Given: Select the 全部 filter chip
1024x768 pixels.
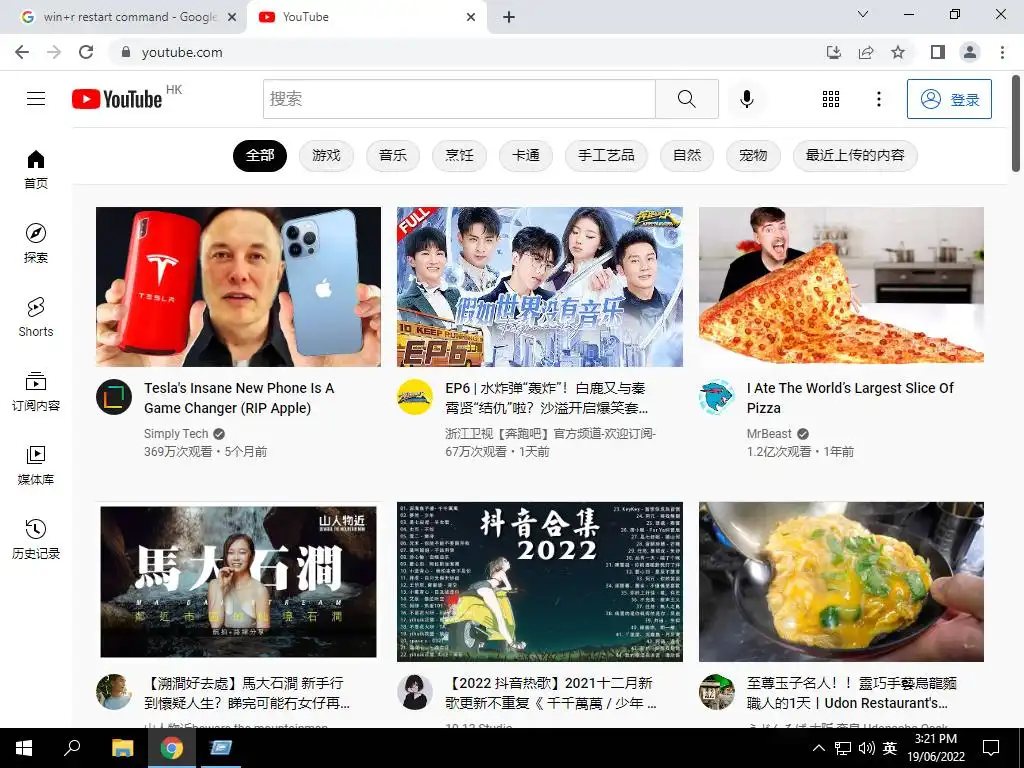Looking at the screenshot, I should point(260,155).
